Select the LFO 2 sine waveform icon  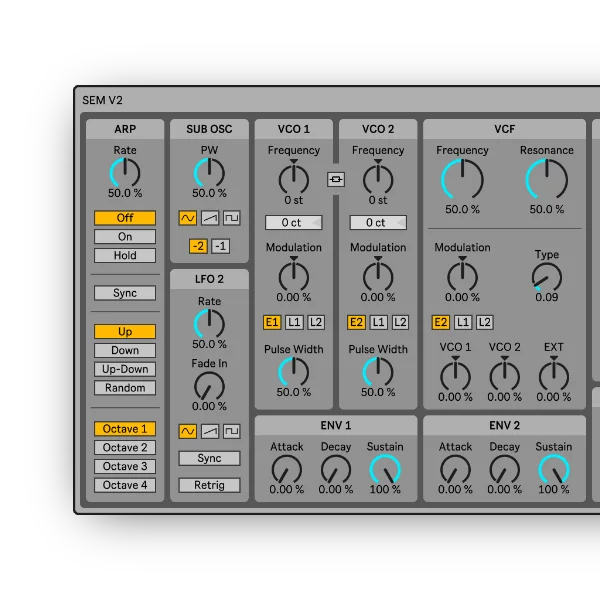click(x=188, y=431)
